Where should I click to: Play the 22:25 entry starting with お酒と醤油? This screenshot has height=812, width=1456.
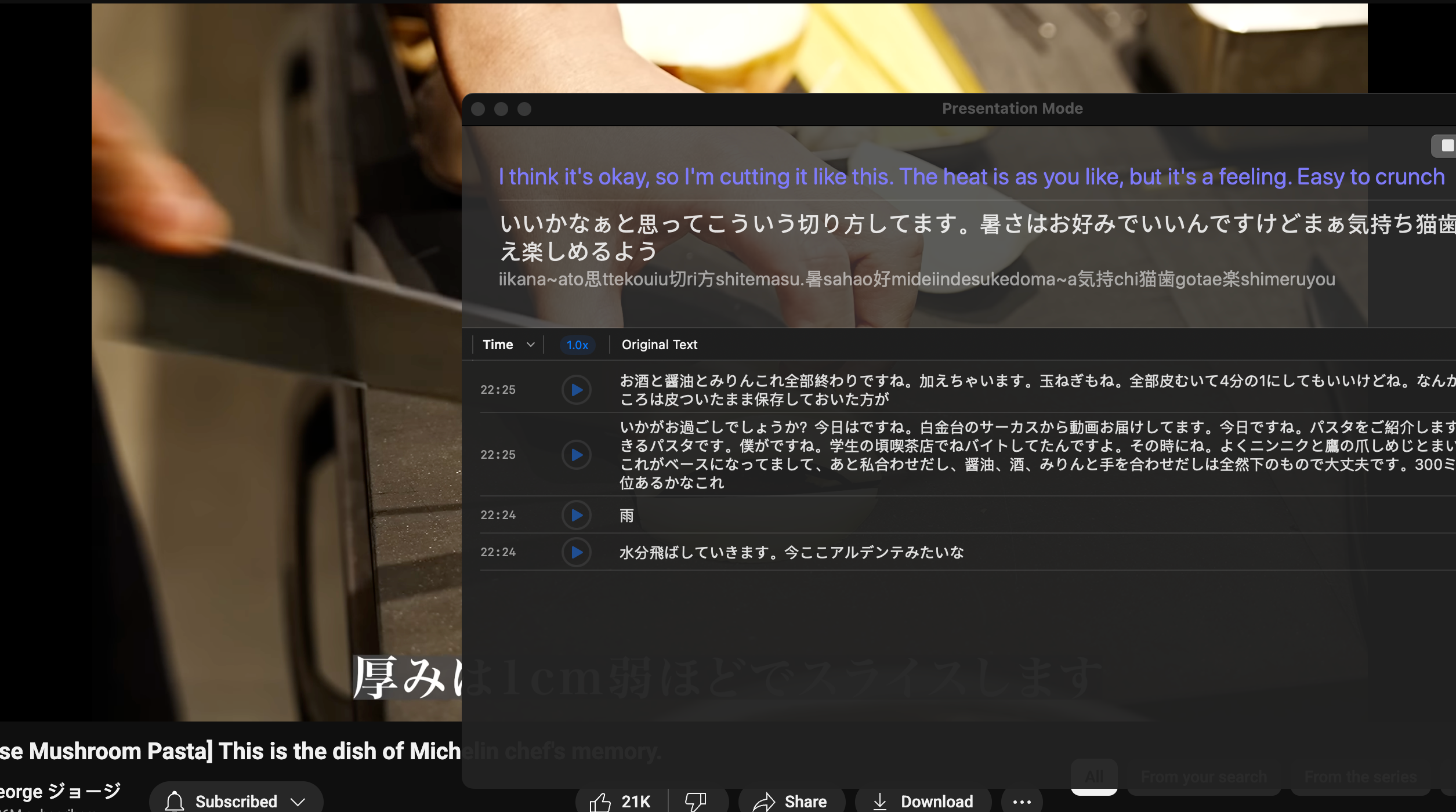576,390
